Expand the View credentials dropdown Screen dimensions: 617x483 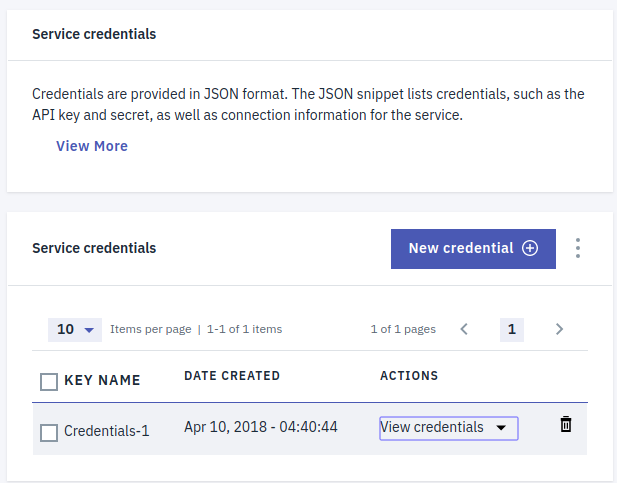[449, 428]
